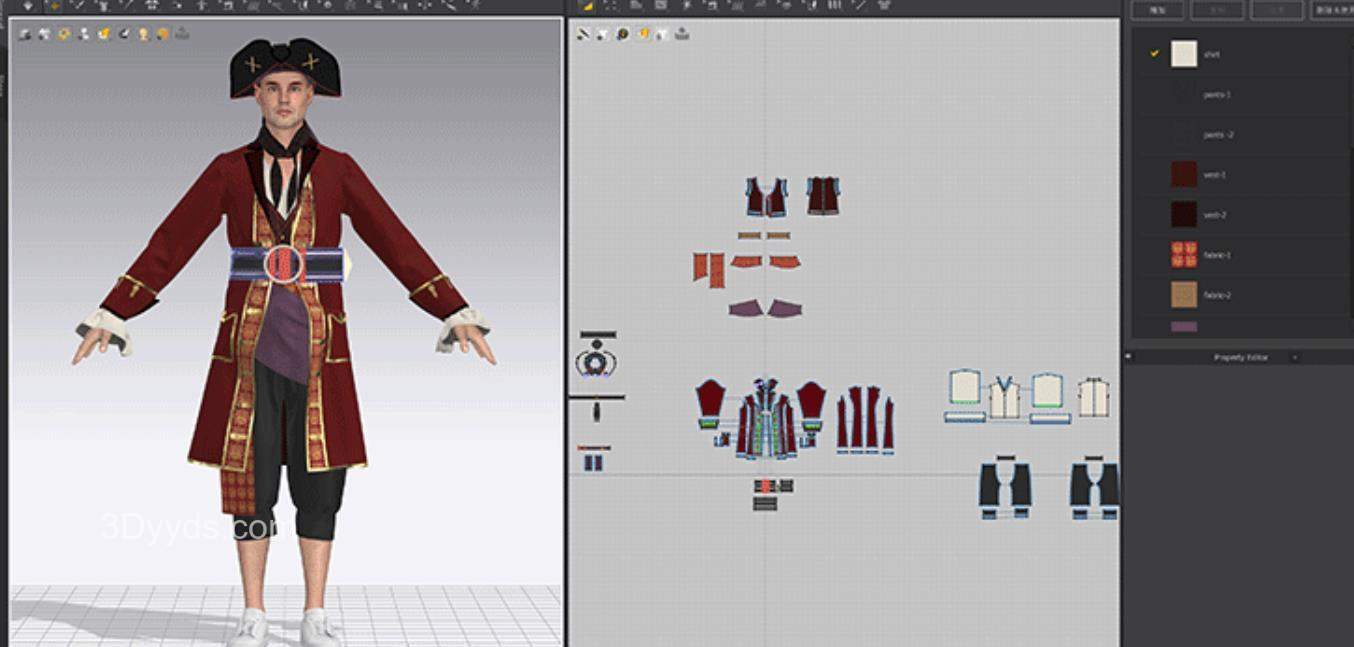Image resolution: width=1354 pixels, height=647 pixels.
Task: Select the fabric-1 patterned red swatch
Action: pyautogui.click(x=1184, y=255)
